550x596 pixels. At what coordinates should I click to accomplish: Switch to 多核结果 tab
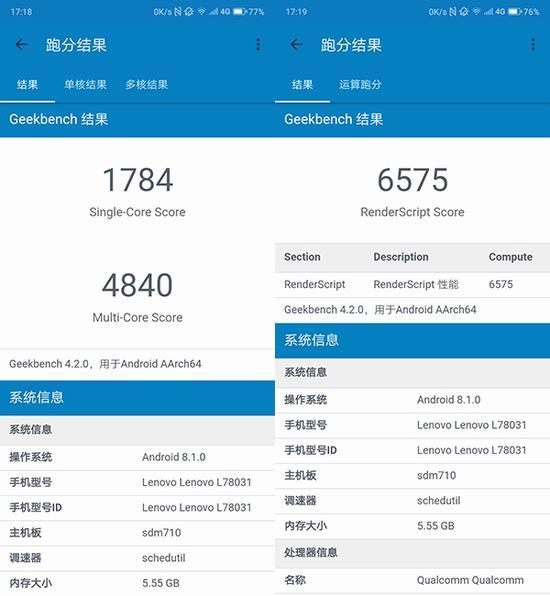[147, 84]
